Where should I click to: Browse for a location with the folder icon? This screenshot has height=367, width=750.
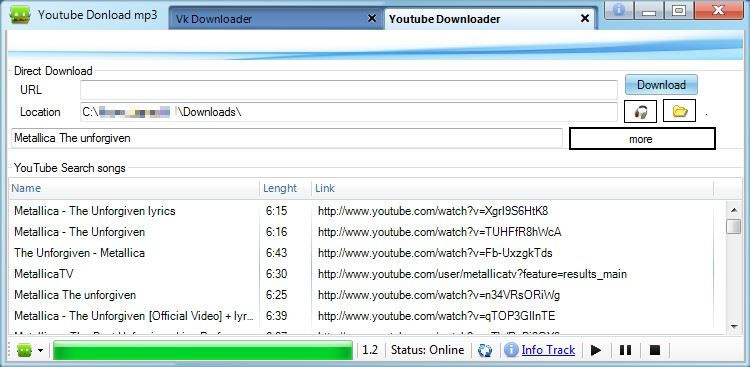[680, 111]
